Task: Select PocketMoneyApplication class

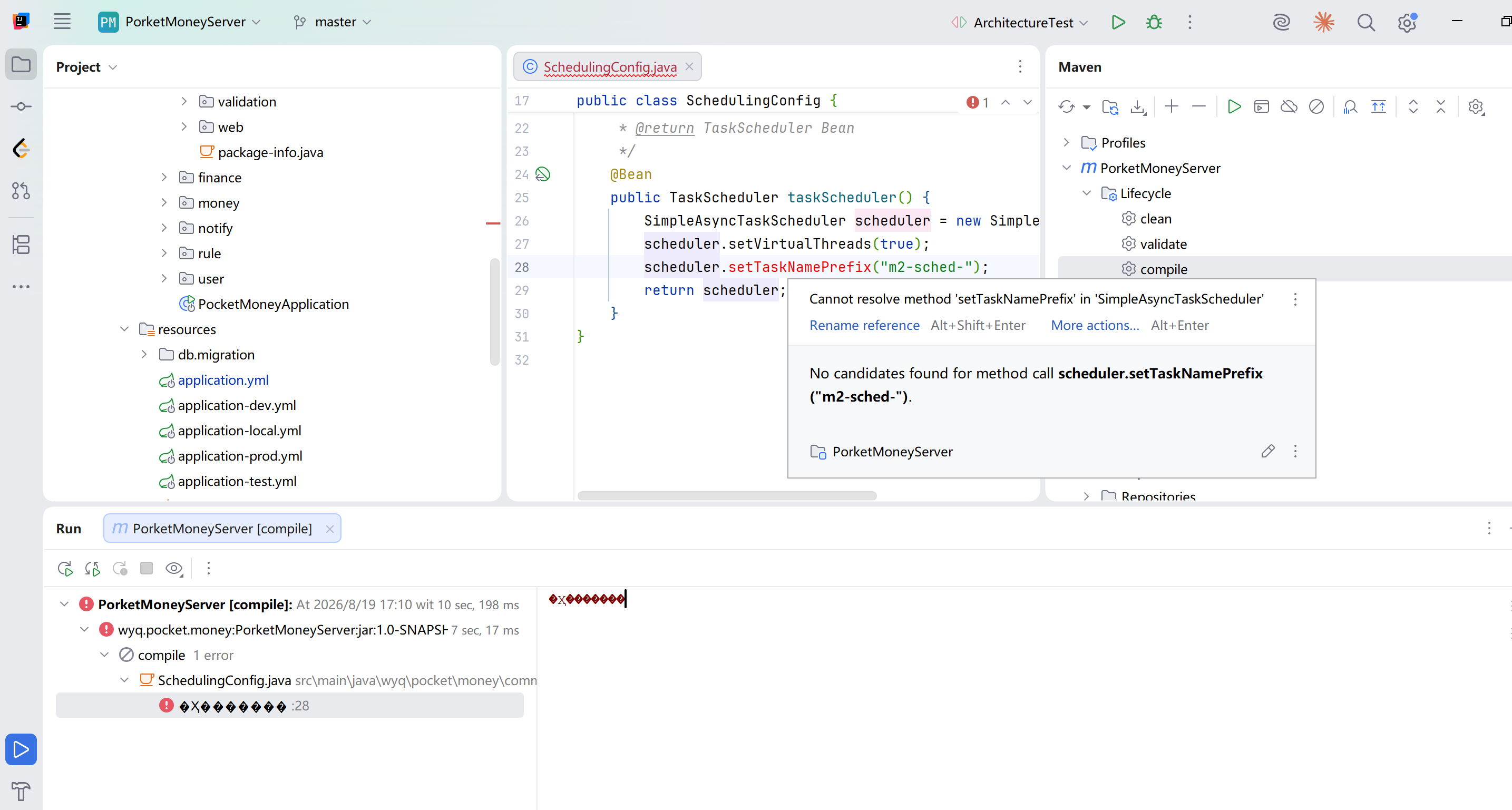Action: tap(273, 304)
